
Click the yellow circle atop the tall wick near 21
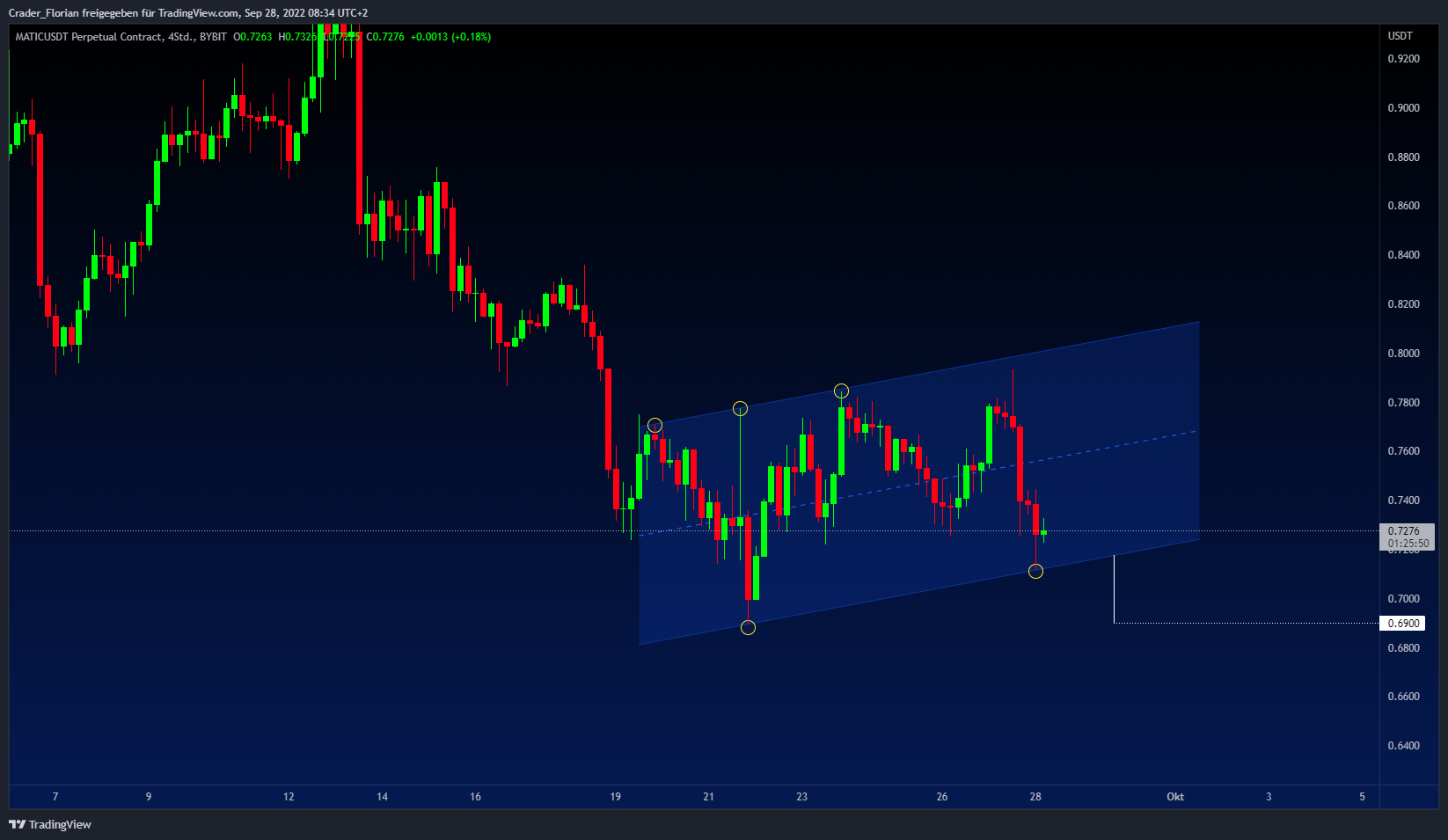[x=740, y=408]
